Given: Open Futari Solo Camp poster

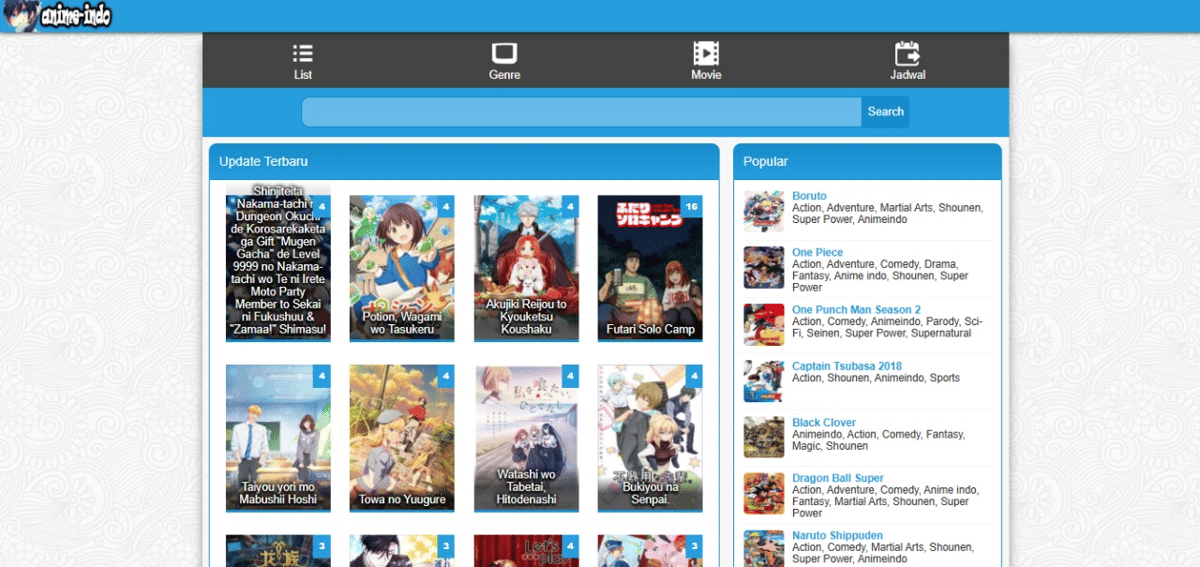Looking at the screenshot, I should 650,267.
